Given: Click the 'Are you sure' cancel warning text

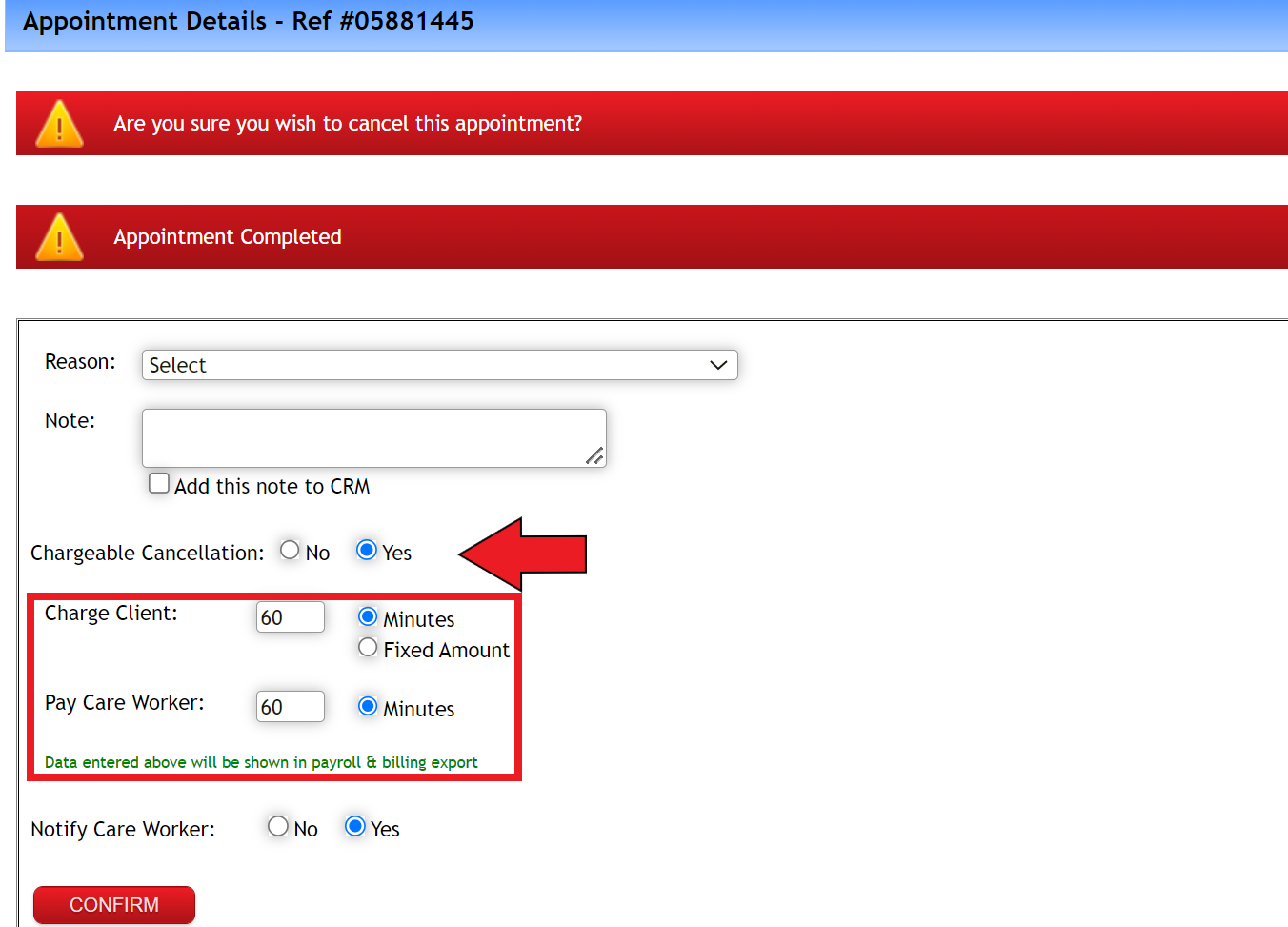Looking at the screenshot, I should tap(348, 124).
